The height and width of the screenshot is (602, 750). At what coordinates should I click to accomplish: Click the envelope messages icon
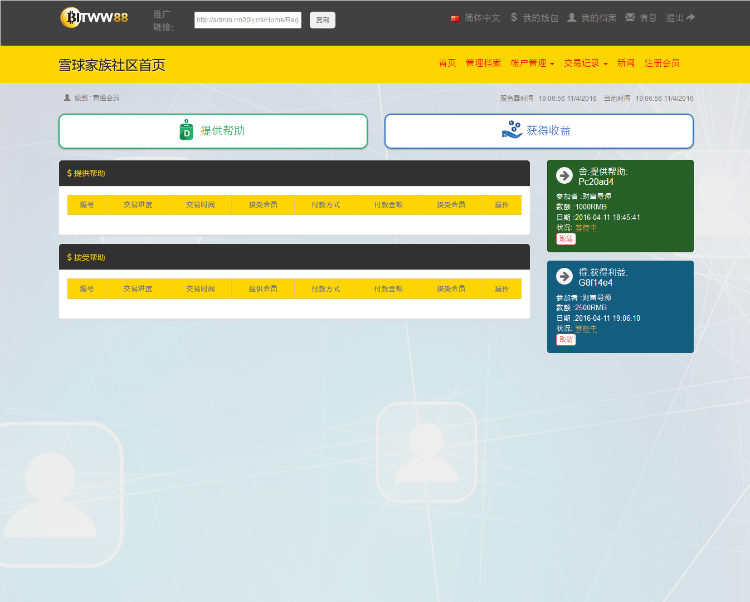tap(630, 18)
